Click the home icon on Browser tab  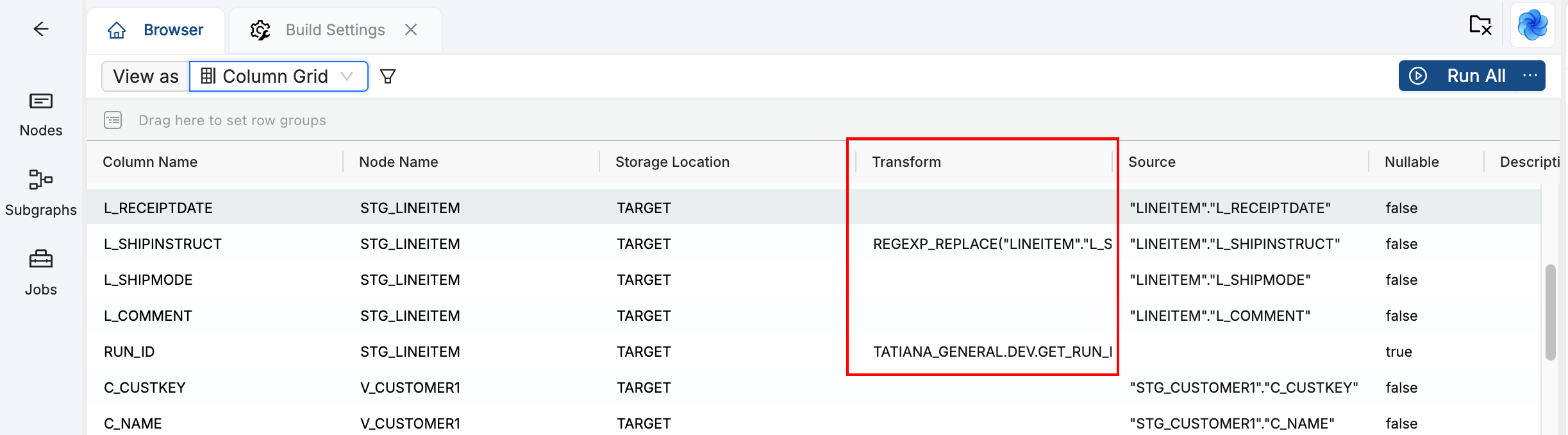[x=116, y=30]
